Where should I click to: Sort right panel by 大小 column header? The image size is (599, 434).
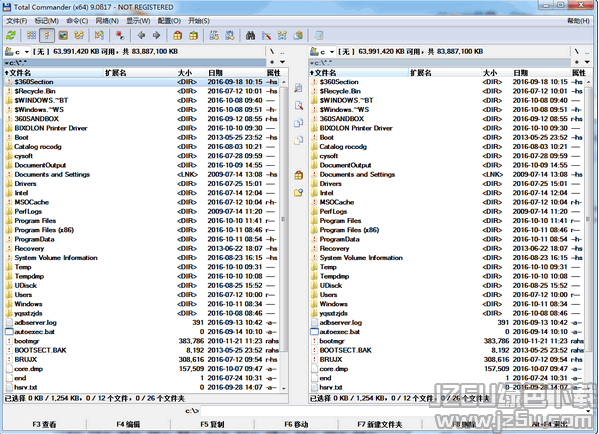coord(497,73)
